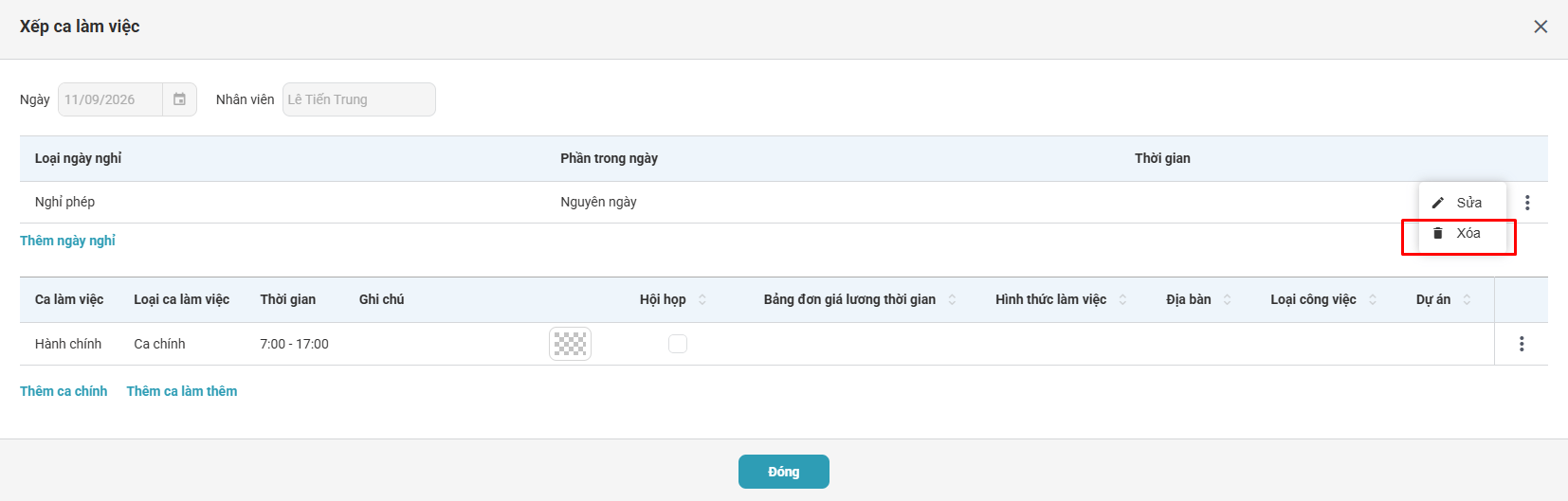1568x501 pixels.
Task: Click the 7:00 - 17:00 time cell
Action: coord(295,344)
